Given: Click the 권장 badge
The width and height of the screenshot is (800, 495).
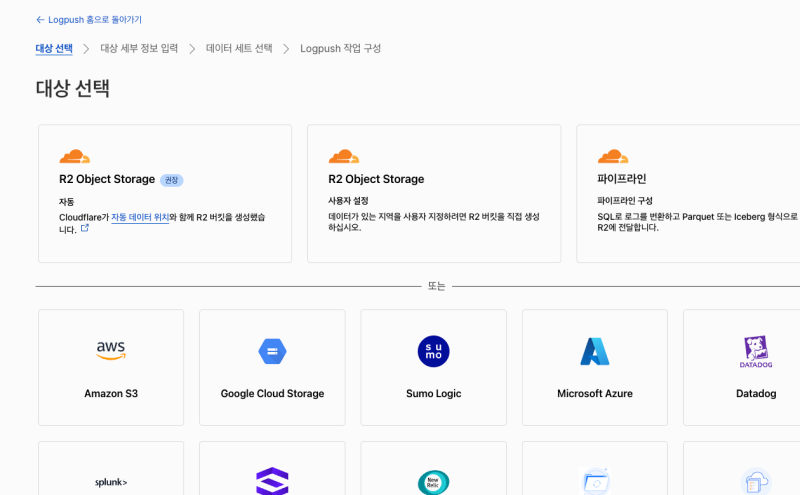Looking at the screenshot, I should click(171, 180).
